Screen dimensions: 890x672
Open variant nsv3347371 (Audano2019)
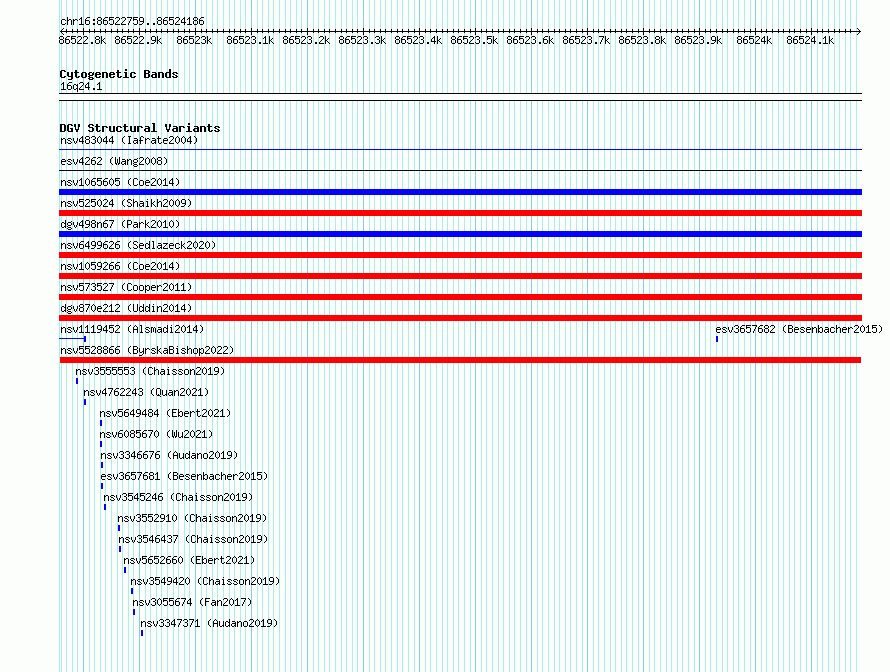coord(209,623)
